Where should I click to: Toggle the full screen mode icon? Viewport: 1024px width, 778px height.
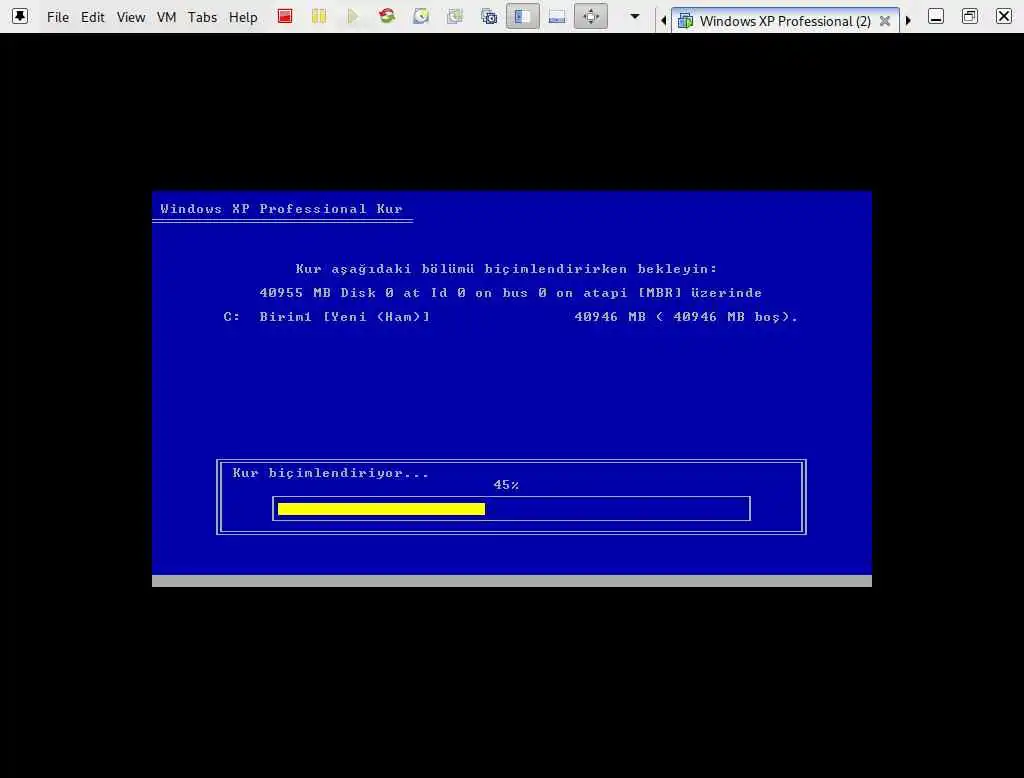point(590,16)
